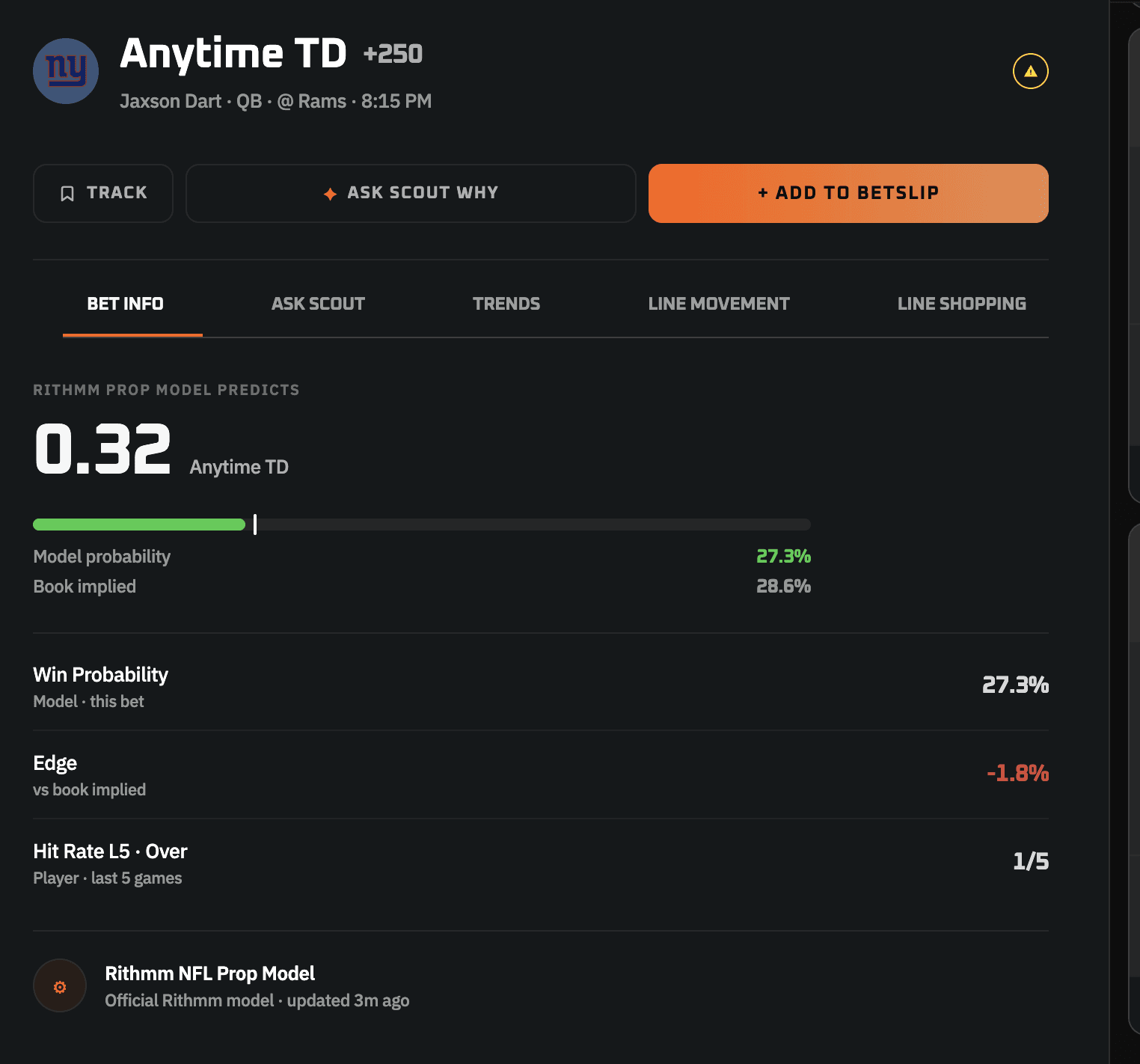Select the Bet Info tab
The height and width of the screenshot is (1064, 1140).
click(x=125, y=304)
